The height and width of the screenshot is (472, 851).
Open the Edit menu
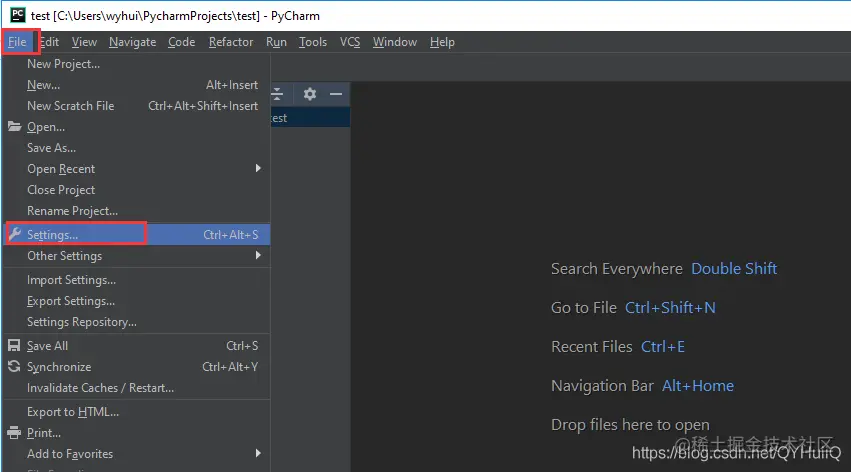pos(49,42)
